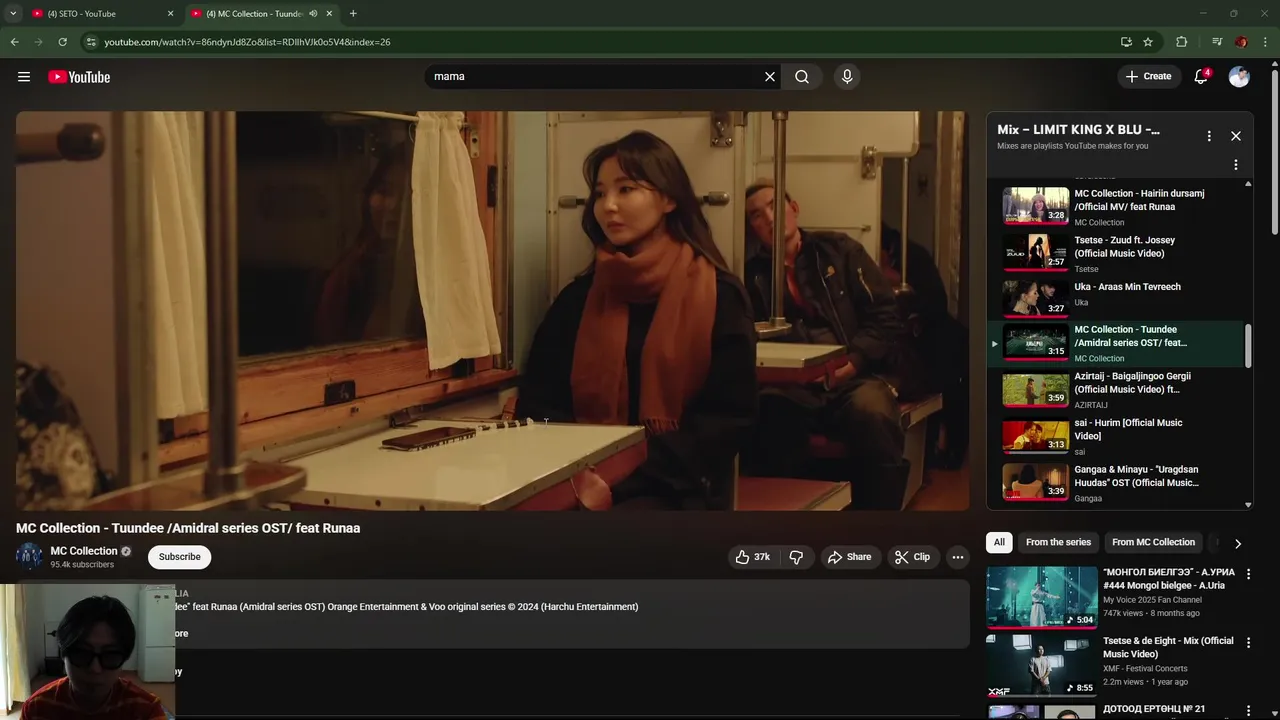The height and width of the screenshot is (720, 1280).
Task: Click the Clip button
Action: coord(912,557)
